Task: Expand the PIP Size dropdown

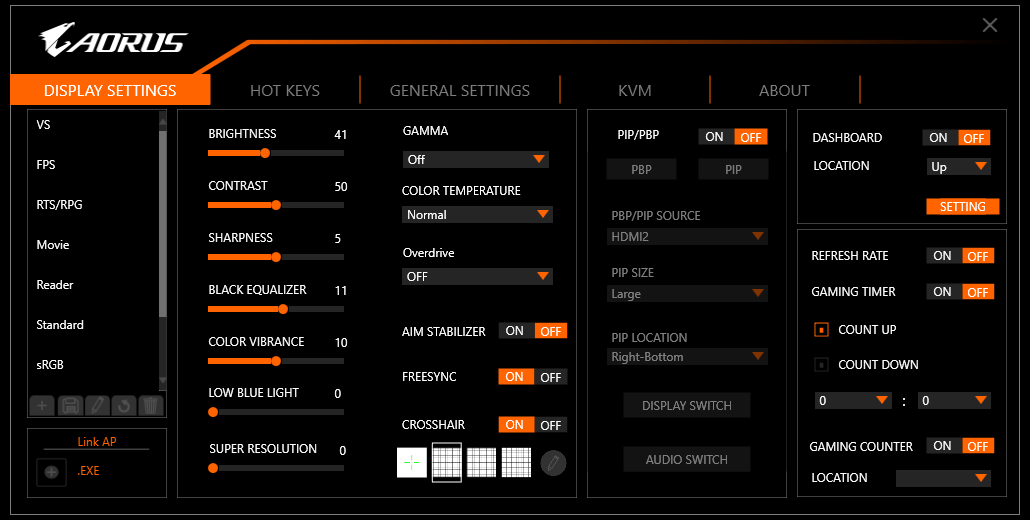Action: (x=687, y=293)
